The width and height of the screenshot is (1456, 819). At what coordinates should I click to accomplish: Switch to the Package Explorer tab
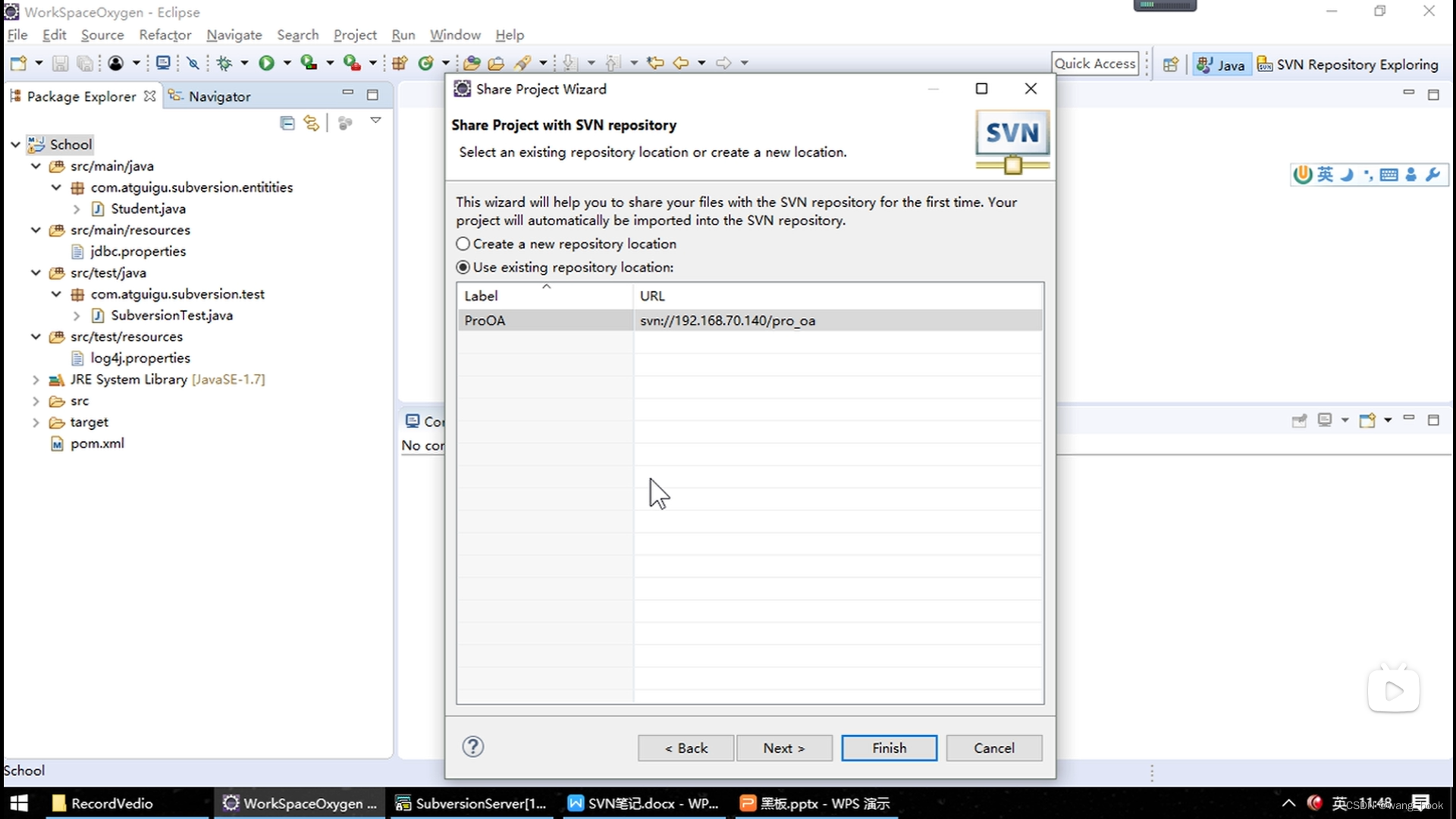[x=82, y=96]
